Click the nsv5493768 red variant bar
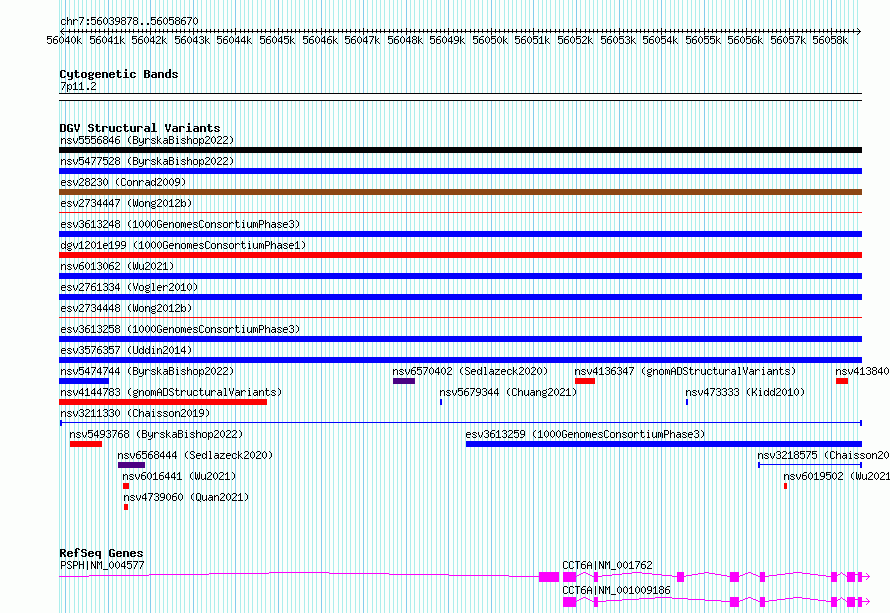This screenshot has height=613, width=890. pyautogui.click(x=86, y=444)
